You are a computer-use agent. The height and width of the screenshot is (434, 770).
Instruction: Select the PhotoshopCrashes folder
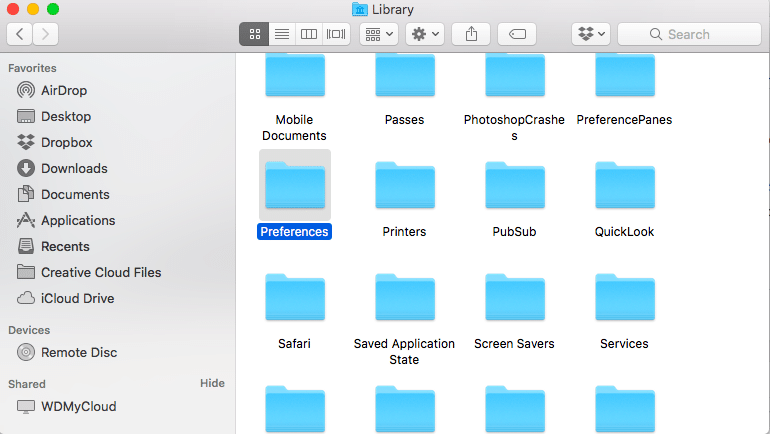click(515, 76)
